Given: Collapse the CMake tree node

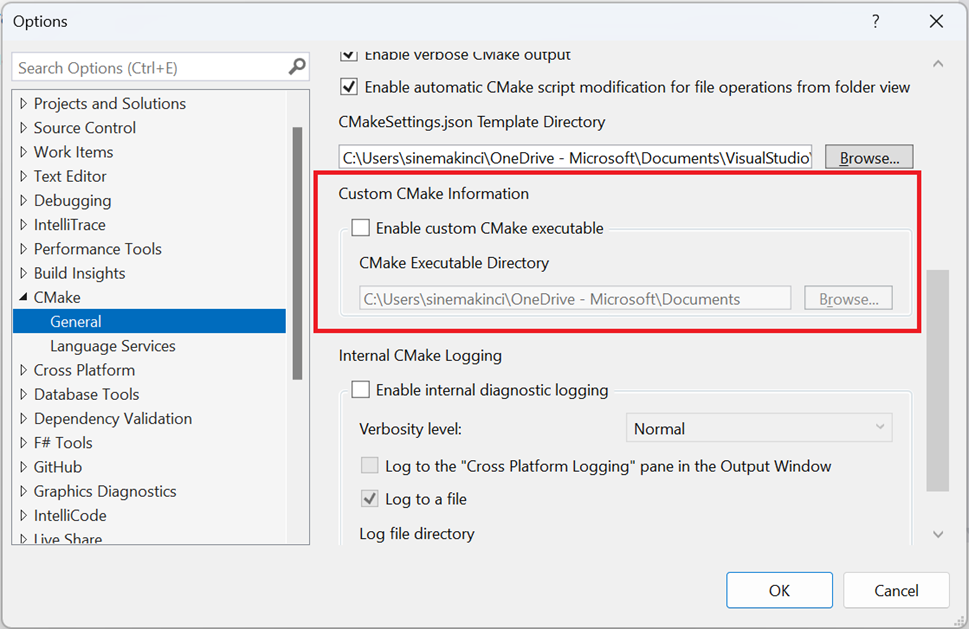Looking at the screenshot, I should coord(25,297).
